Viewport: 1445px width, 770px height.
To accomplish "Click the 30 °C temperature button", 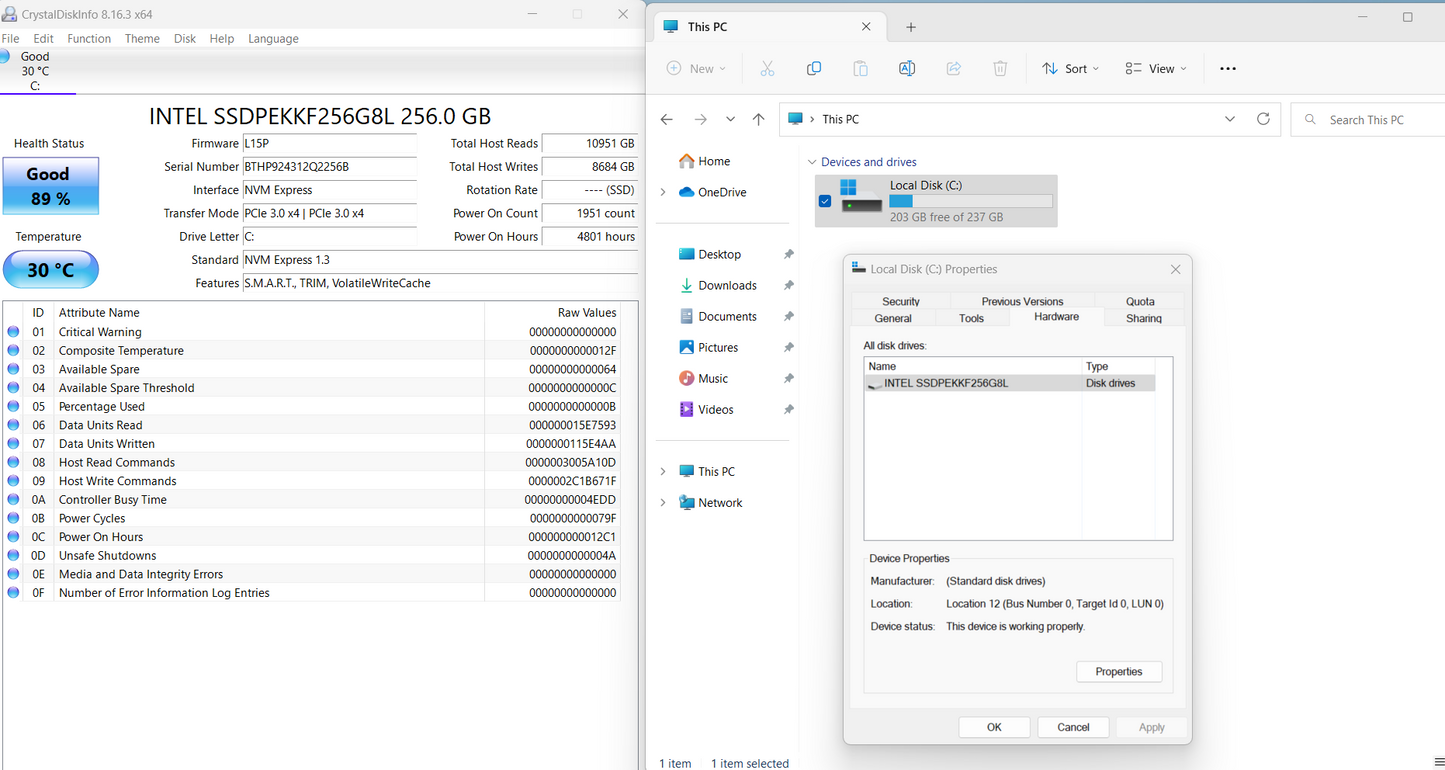I will point(51,270).
